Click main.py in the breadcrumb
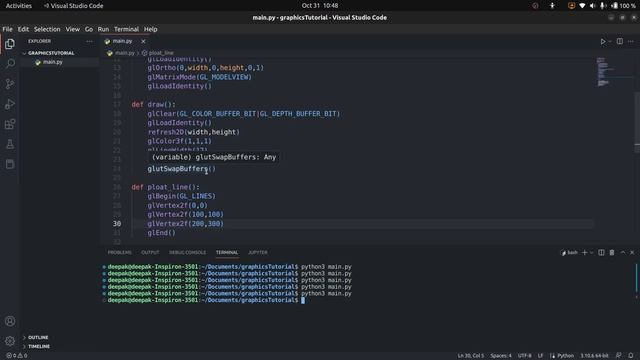The image size is (640, 360). point(125,53)
